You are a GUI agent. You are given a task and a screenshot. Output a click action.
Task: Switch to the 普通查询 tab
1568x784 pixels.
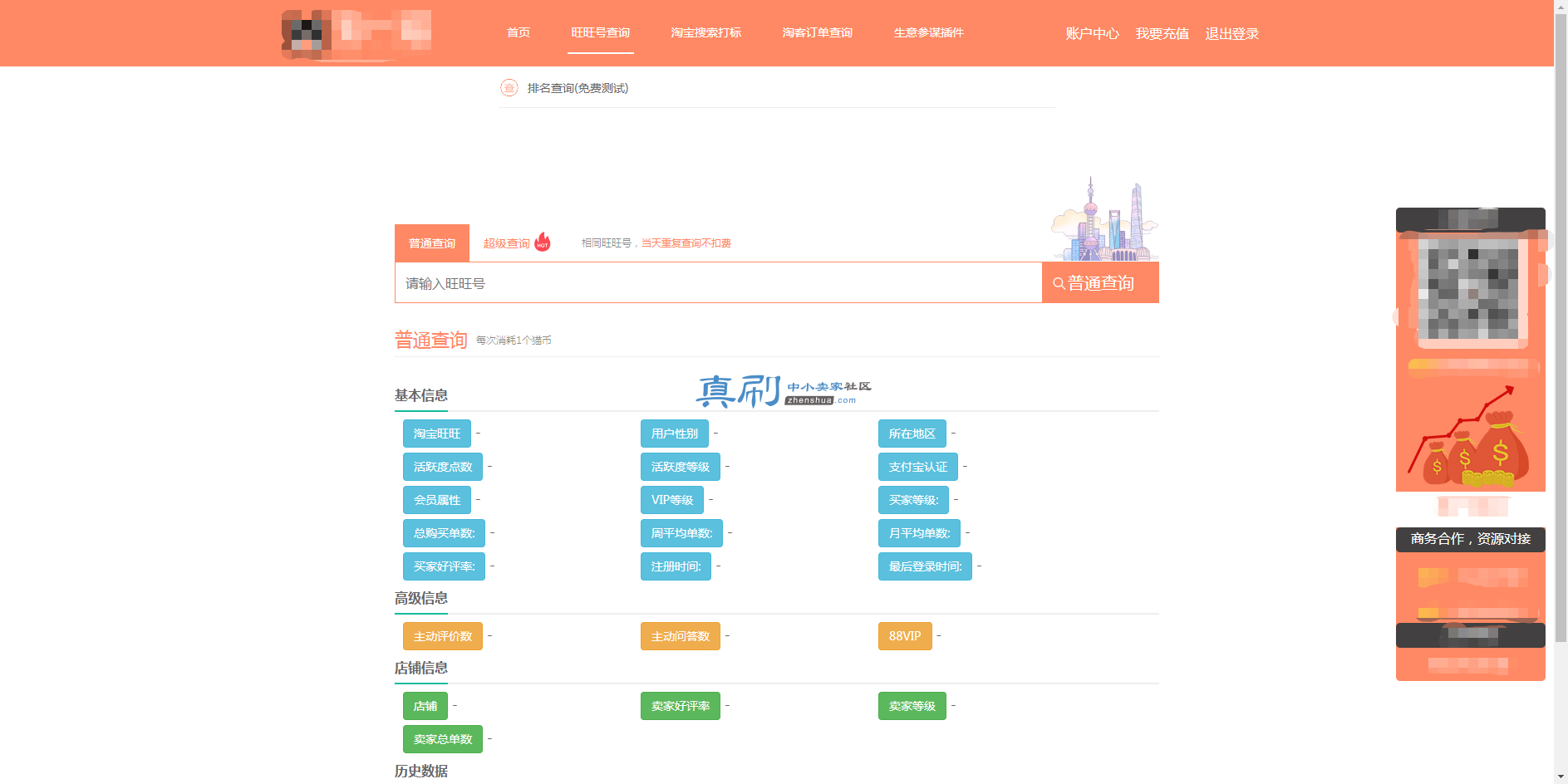pos(432,243)
